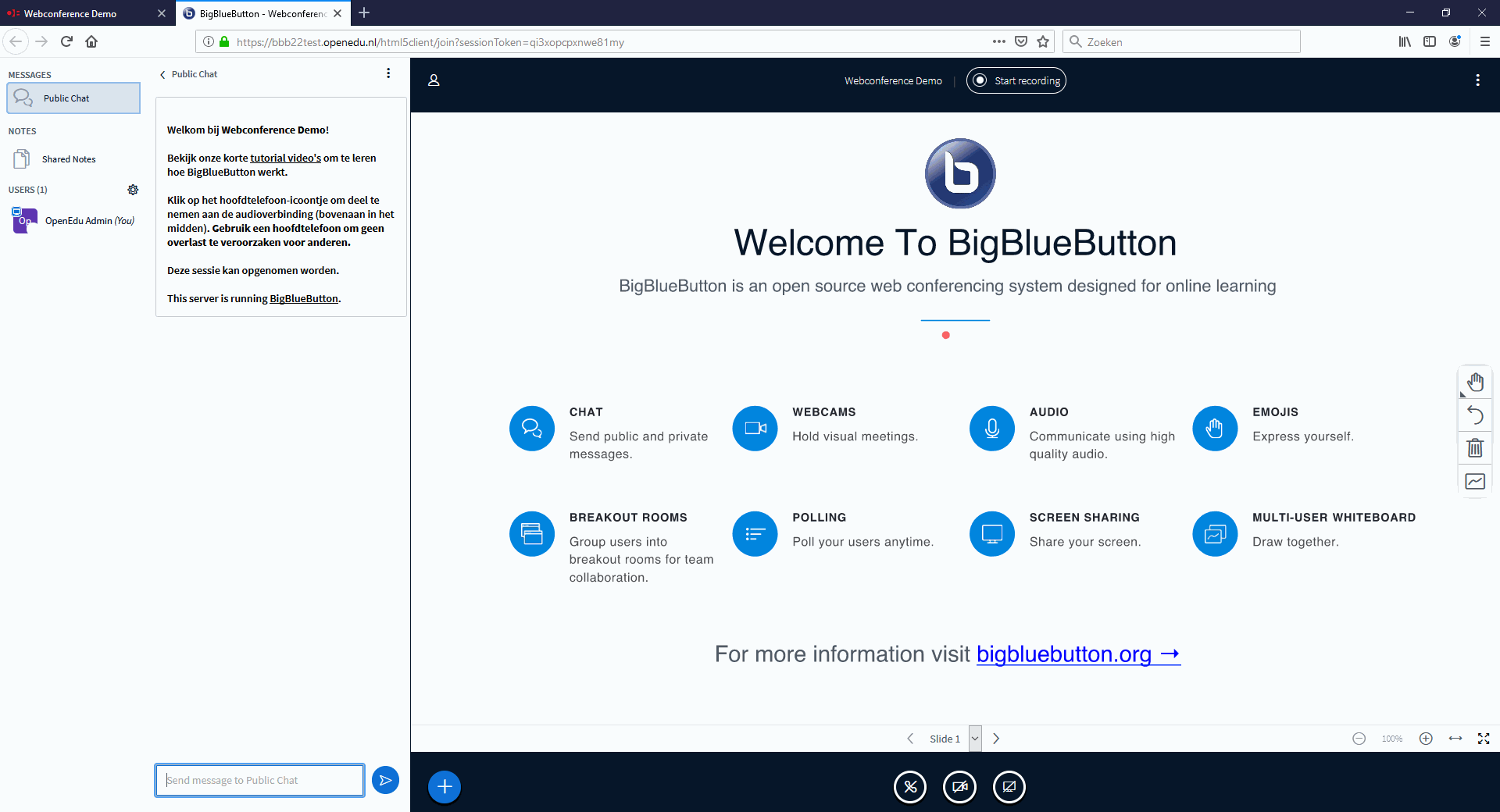Start screen sharing with the monitor button
Image resolution: width=1500 pixels, height=812 pixels.
pos(1009,786)
